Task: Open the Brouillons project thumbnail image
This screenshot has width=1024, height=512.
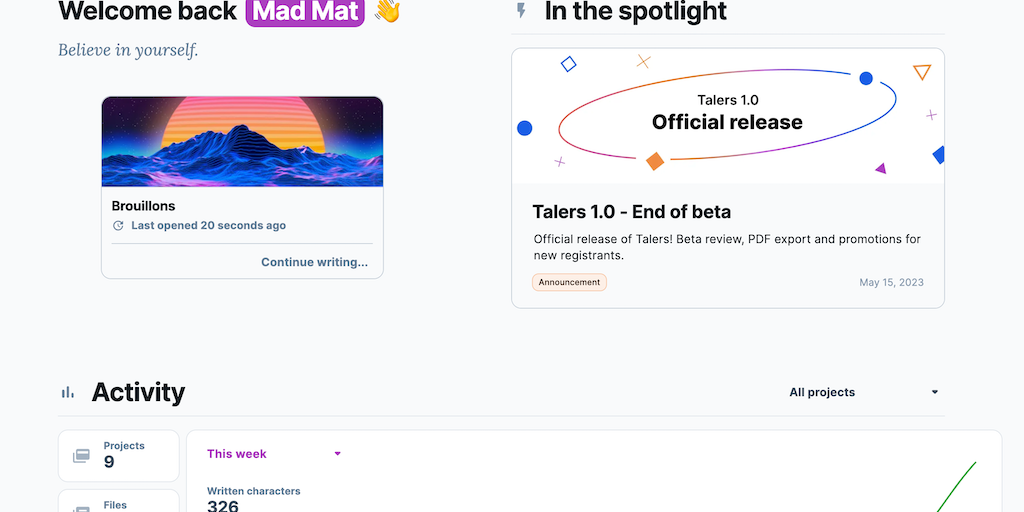Action: click(242, 141)
